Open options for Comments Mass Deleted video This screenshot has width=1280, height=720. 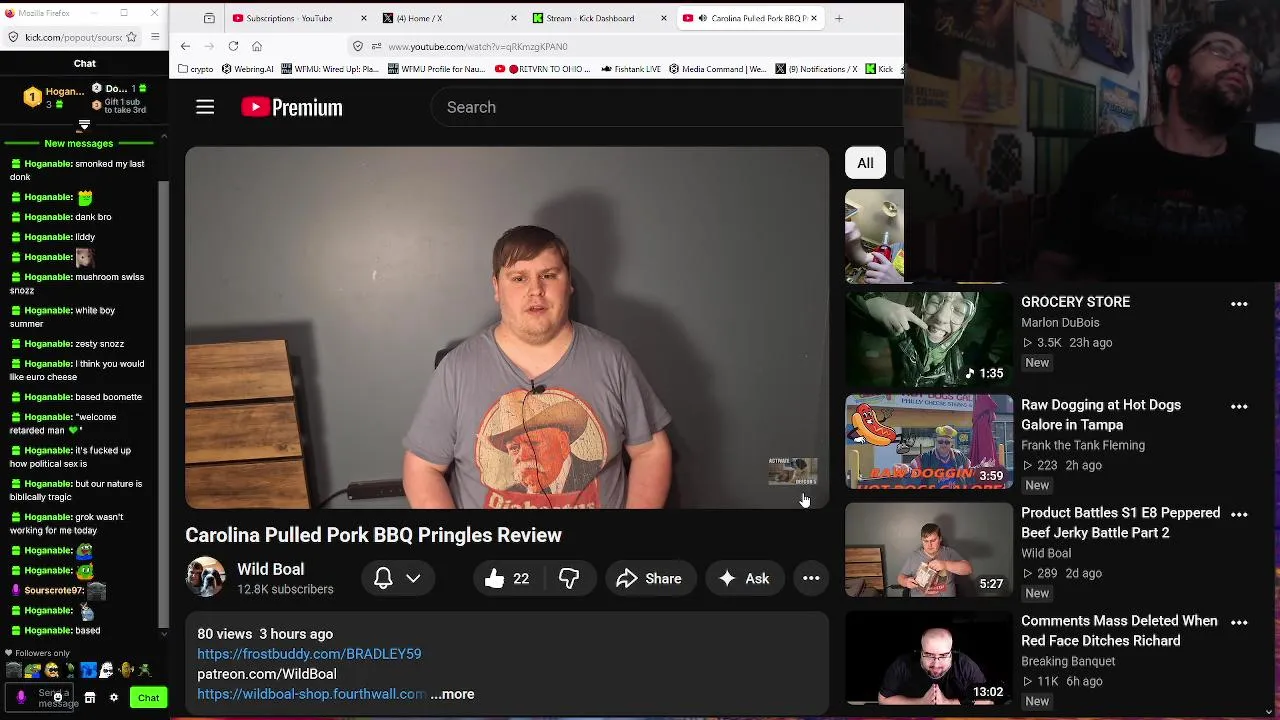click(1239, 622)
